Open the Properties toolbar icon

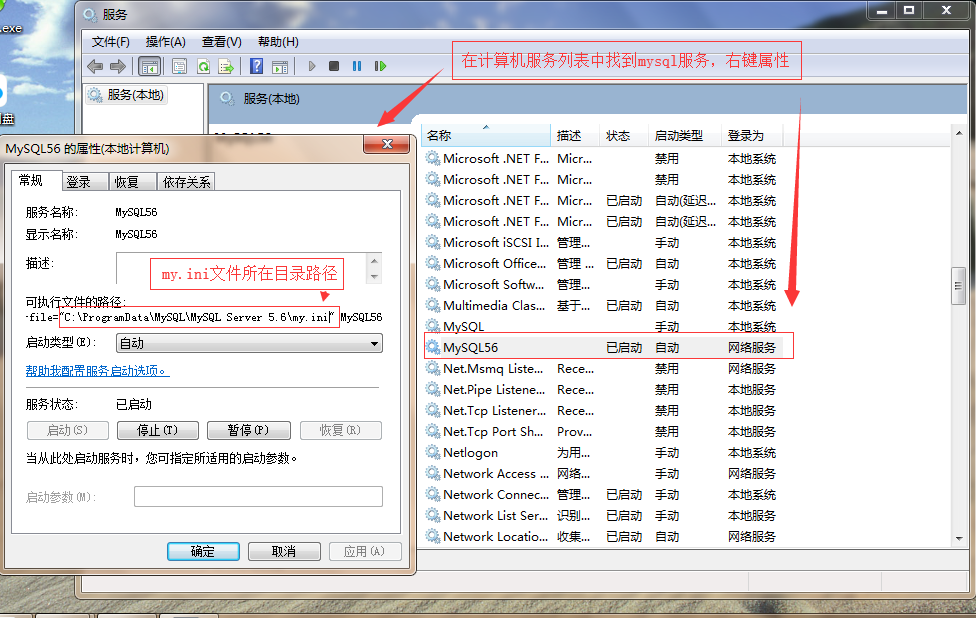point(179,66)
